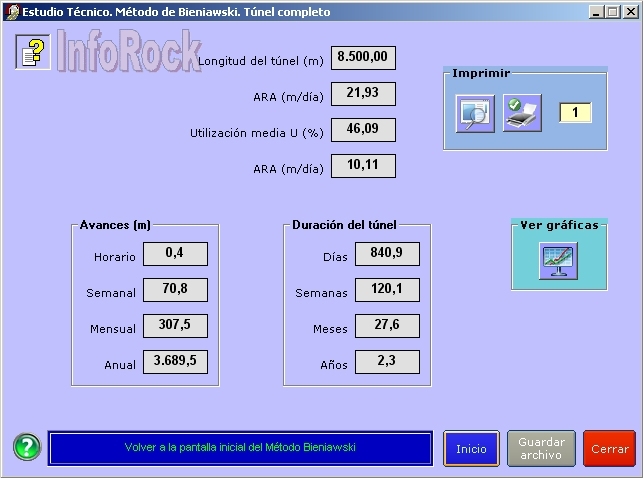
Task: Select the Anual advance value field
Action: click(x=175, y=362)
